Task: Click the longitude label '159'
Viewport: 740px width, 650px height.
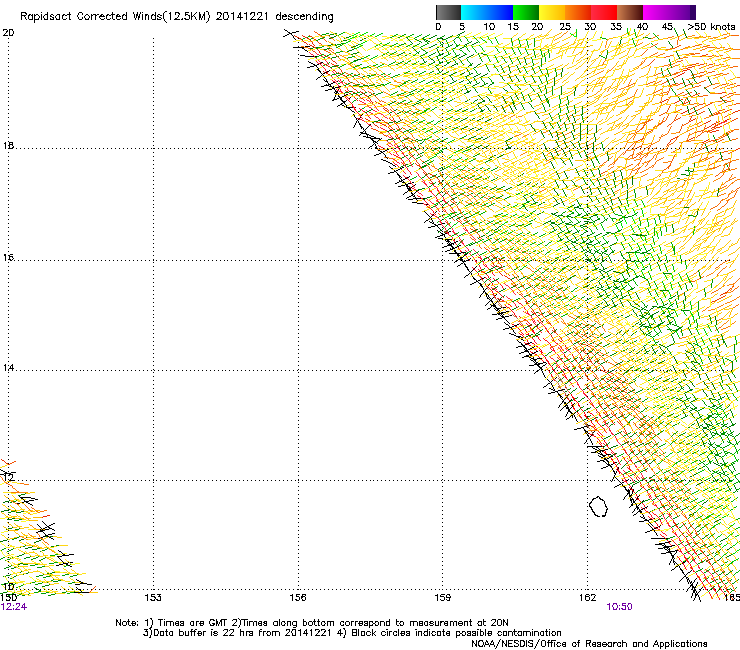Action: coord(443,598)
